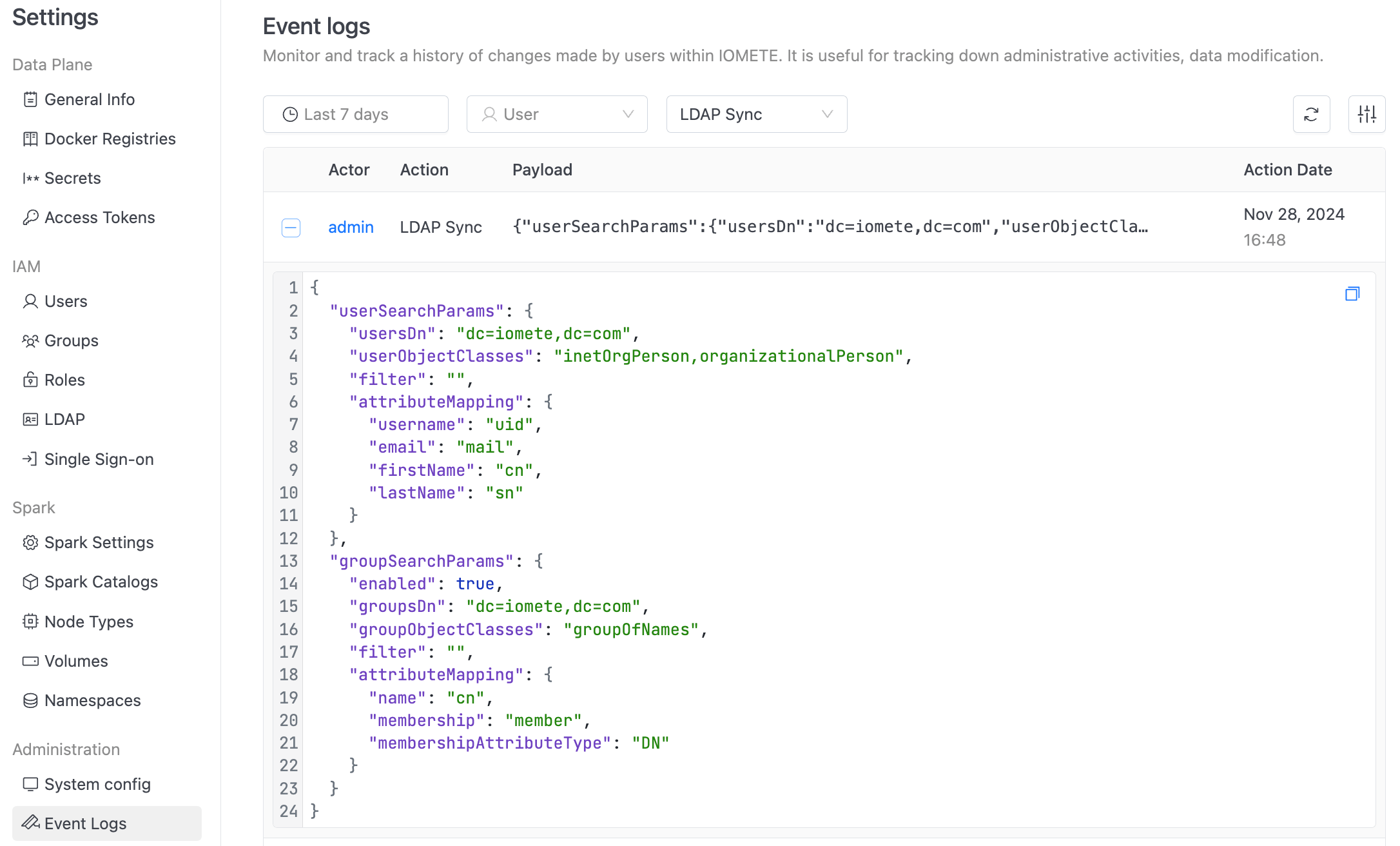
Task: Click the LDAP Sync action cell
Action: 441,227
